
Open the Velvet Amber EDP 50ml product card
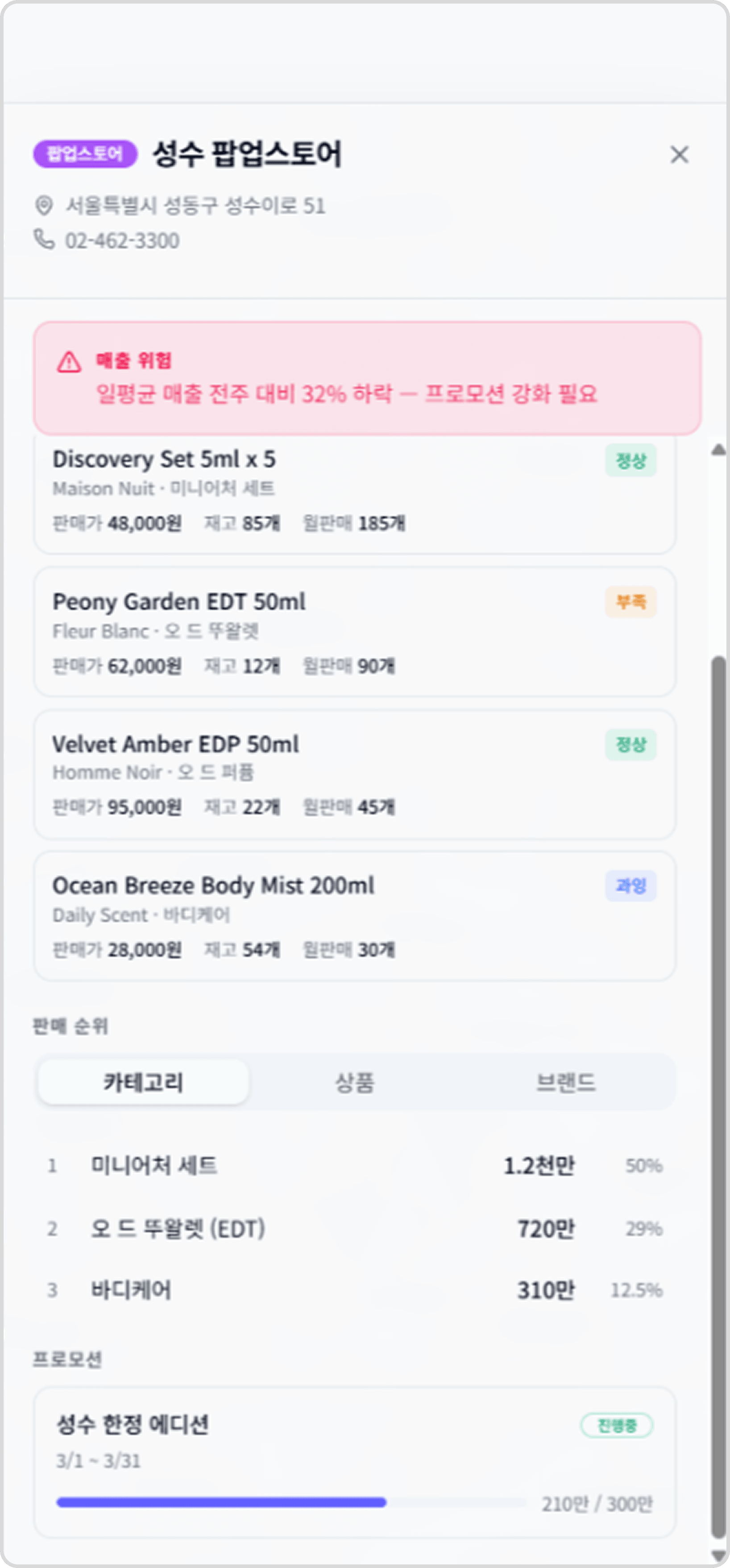coord(355,774)
